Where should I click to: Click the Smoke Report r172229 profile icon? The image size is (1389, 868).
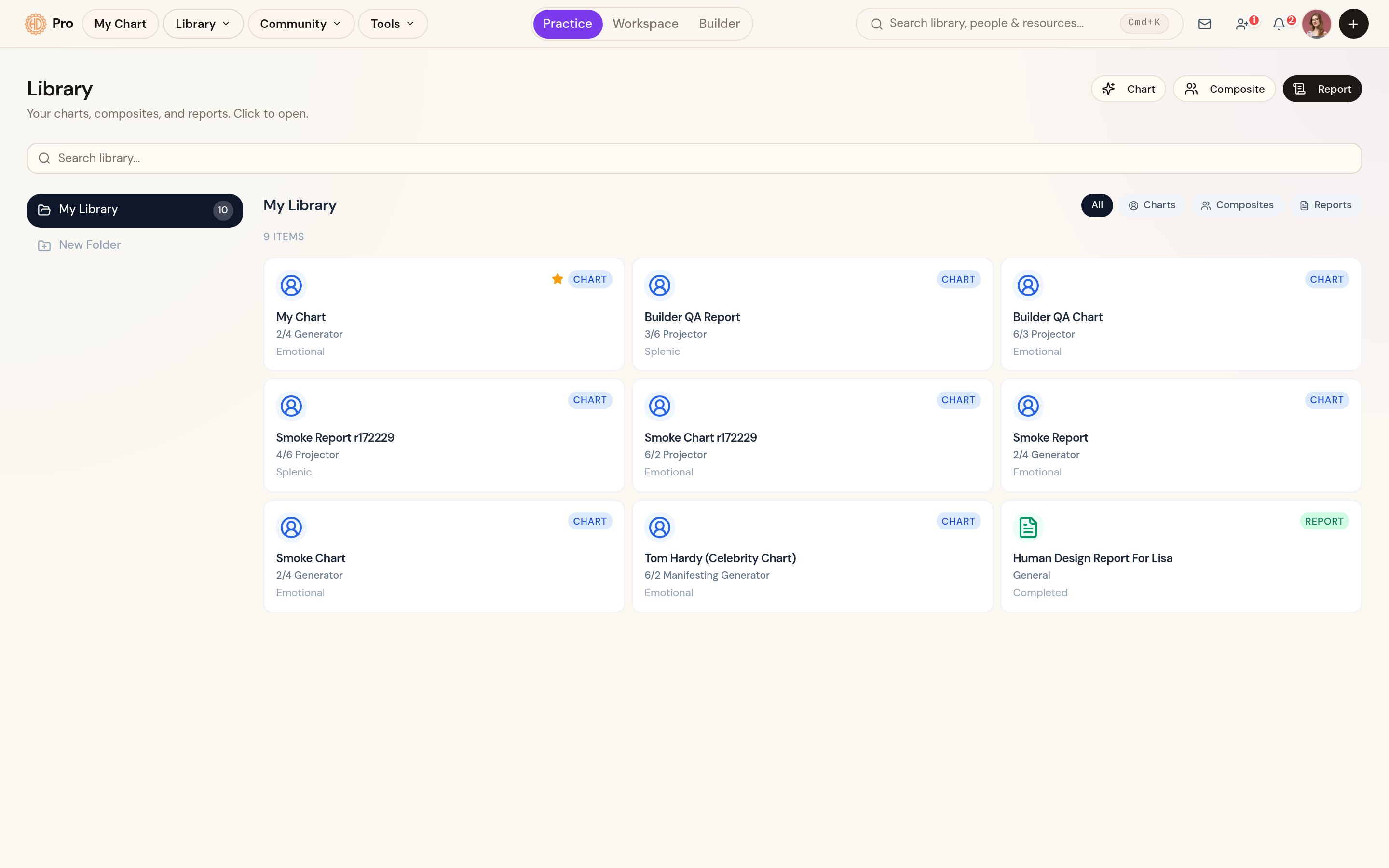coord(291,406)
